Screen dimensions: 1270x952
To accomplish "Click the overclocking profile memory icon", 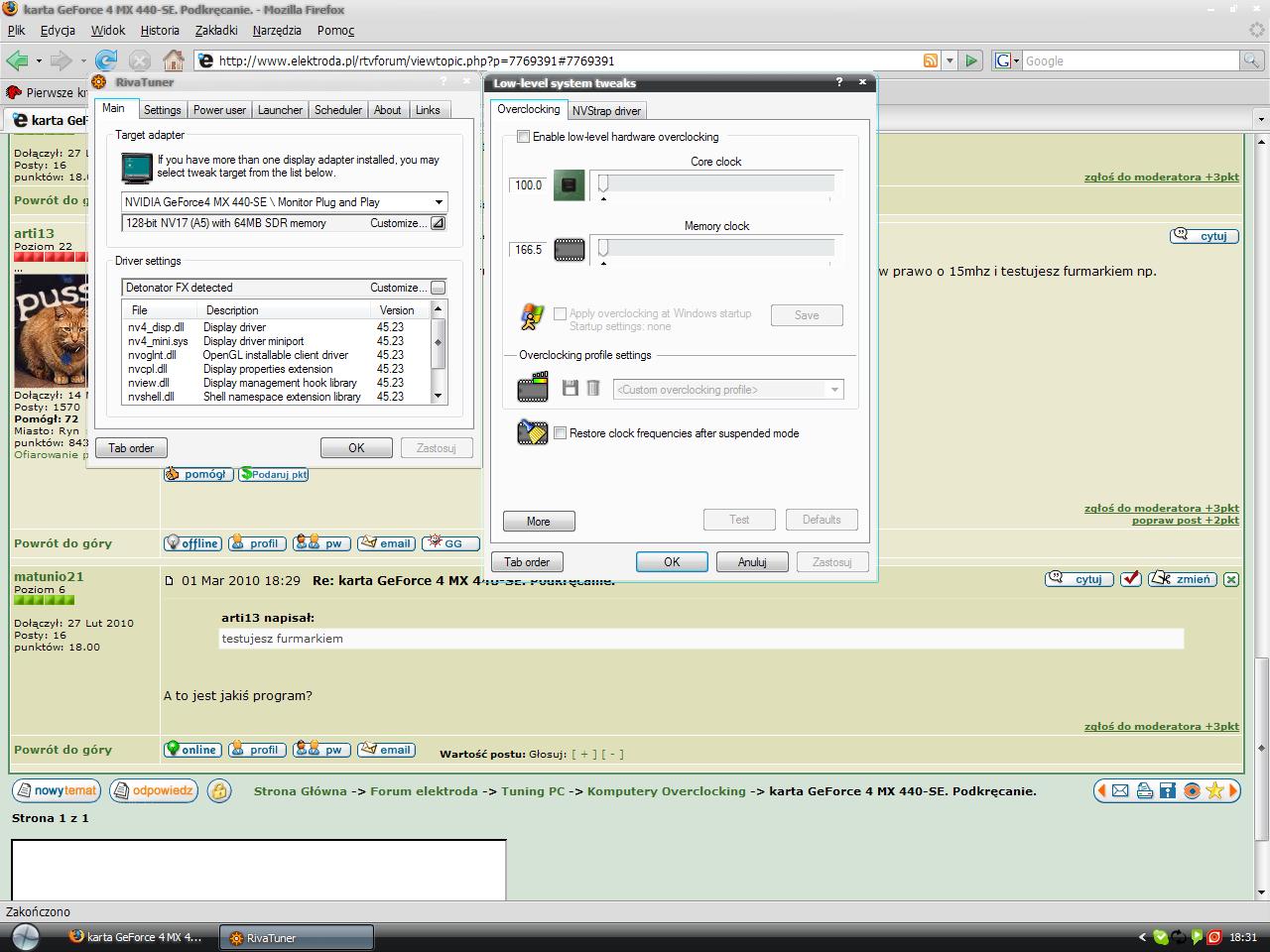I will (533, 387).
